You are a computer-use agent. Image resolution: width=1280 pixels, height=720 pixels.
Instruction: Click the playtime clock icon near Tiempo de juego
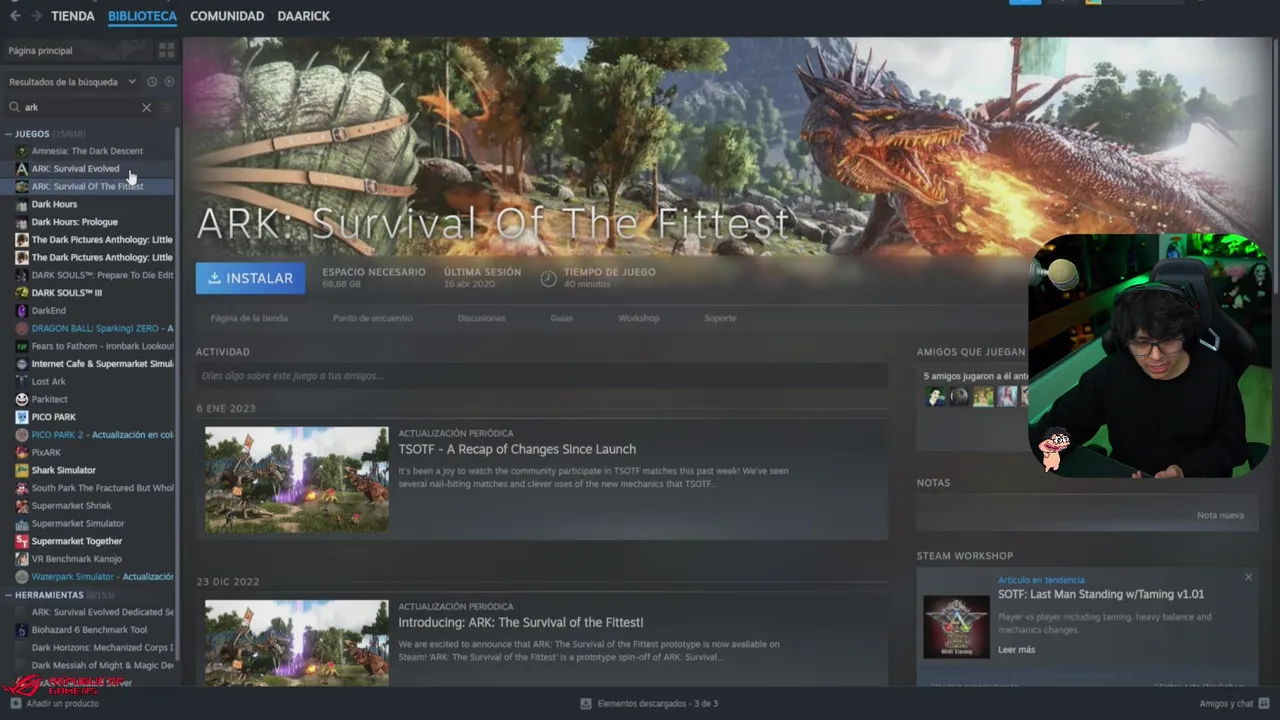coord(548,278)
